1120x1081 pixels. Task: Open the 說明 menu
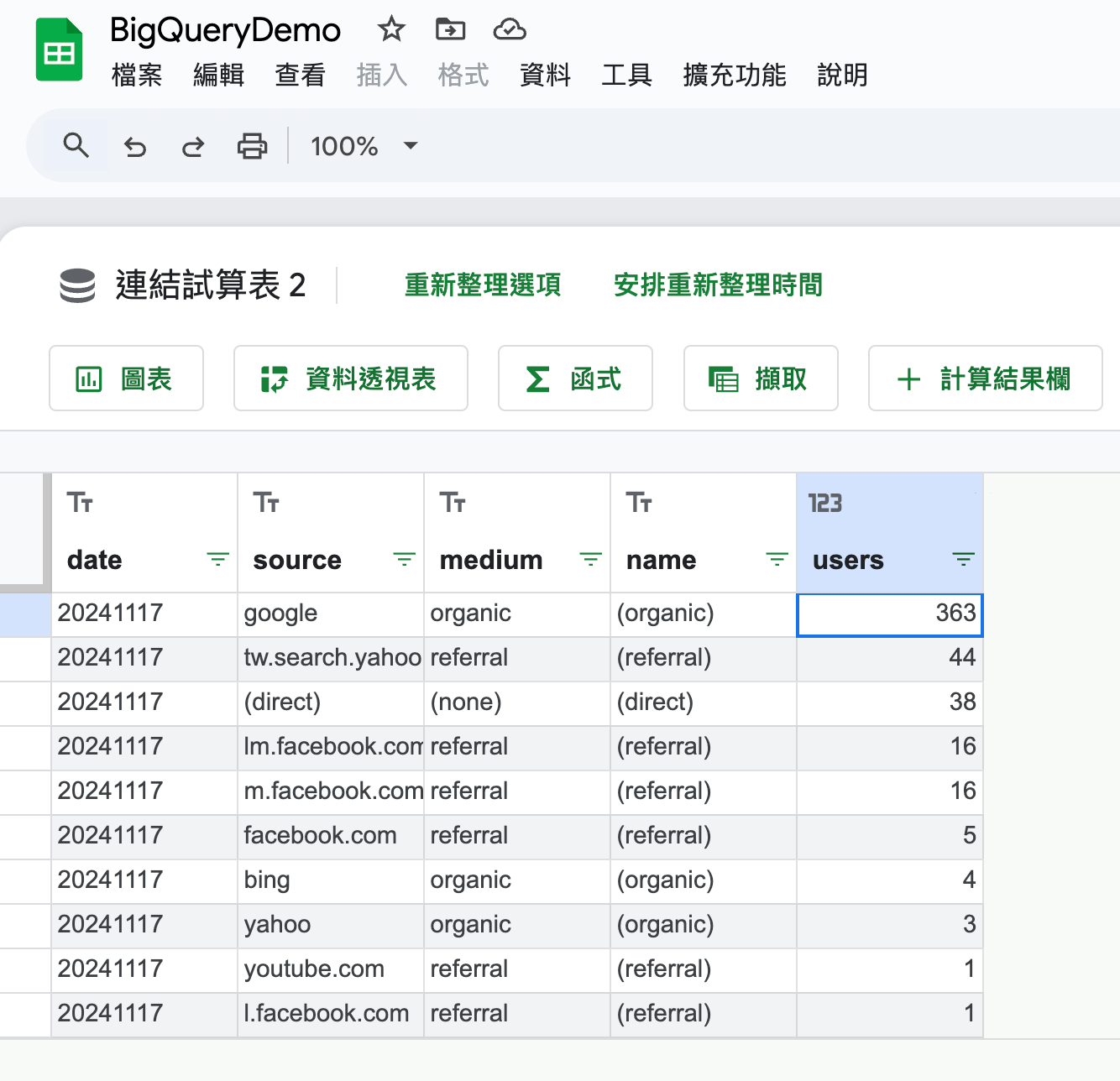click(842, 76)
